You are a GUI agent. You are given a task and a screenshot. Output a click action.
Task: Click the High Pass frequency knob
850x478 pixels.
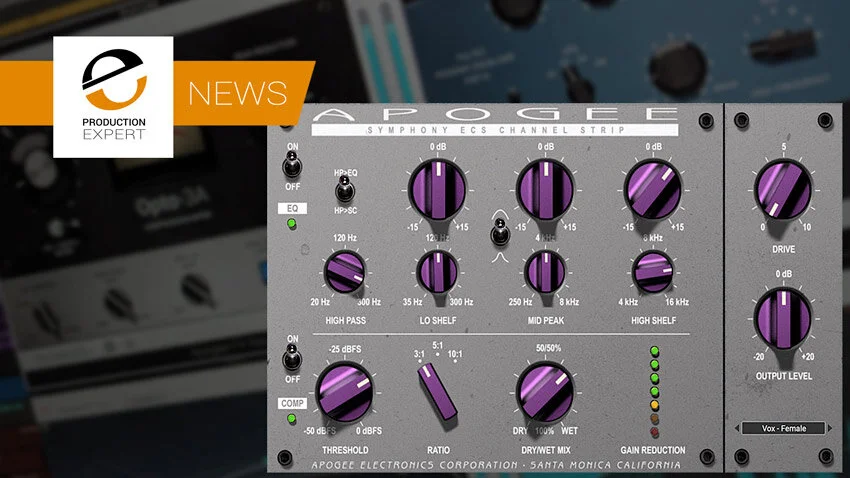[344, 272]
